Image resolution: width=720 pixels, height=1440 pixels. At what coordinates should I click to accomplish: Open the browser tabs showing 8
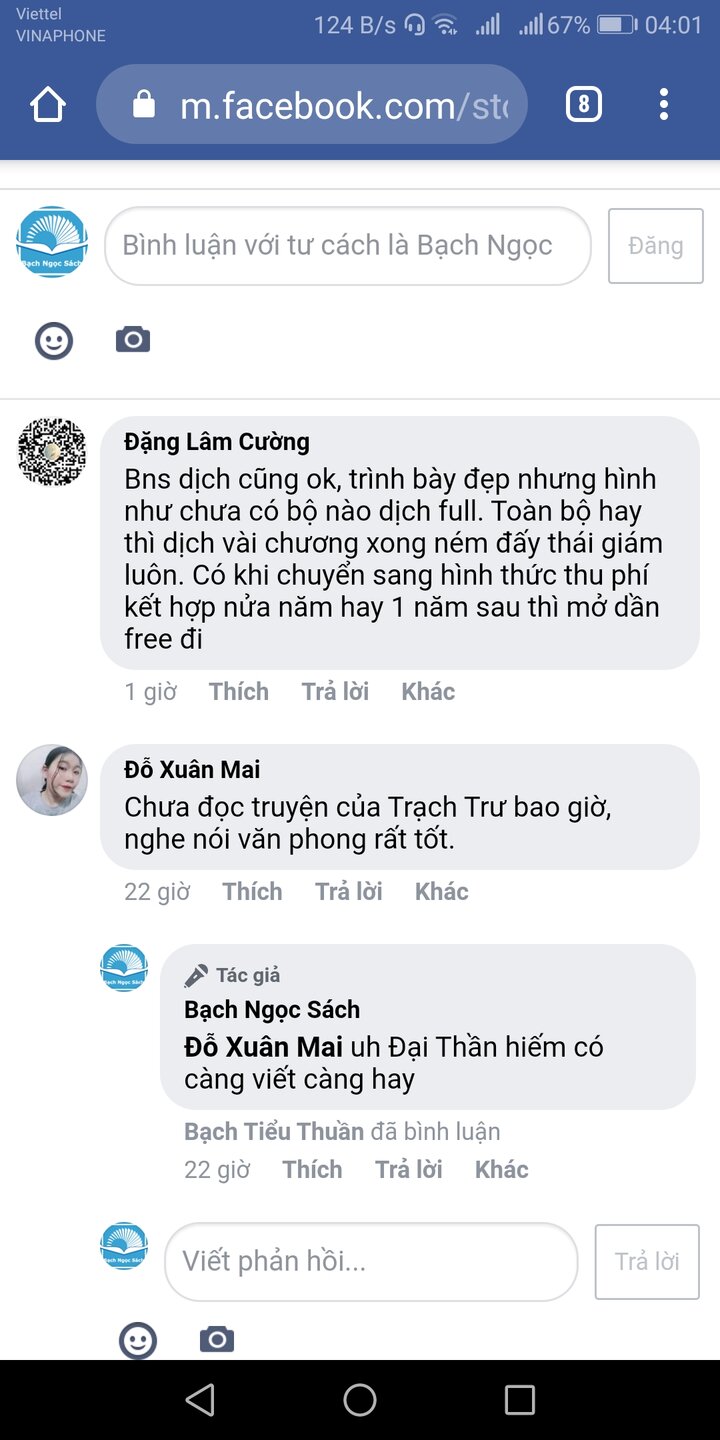click(583, 103)
